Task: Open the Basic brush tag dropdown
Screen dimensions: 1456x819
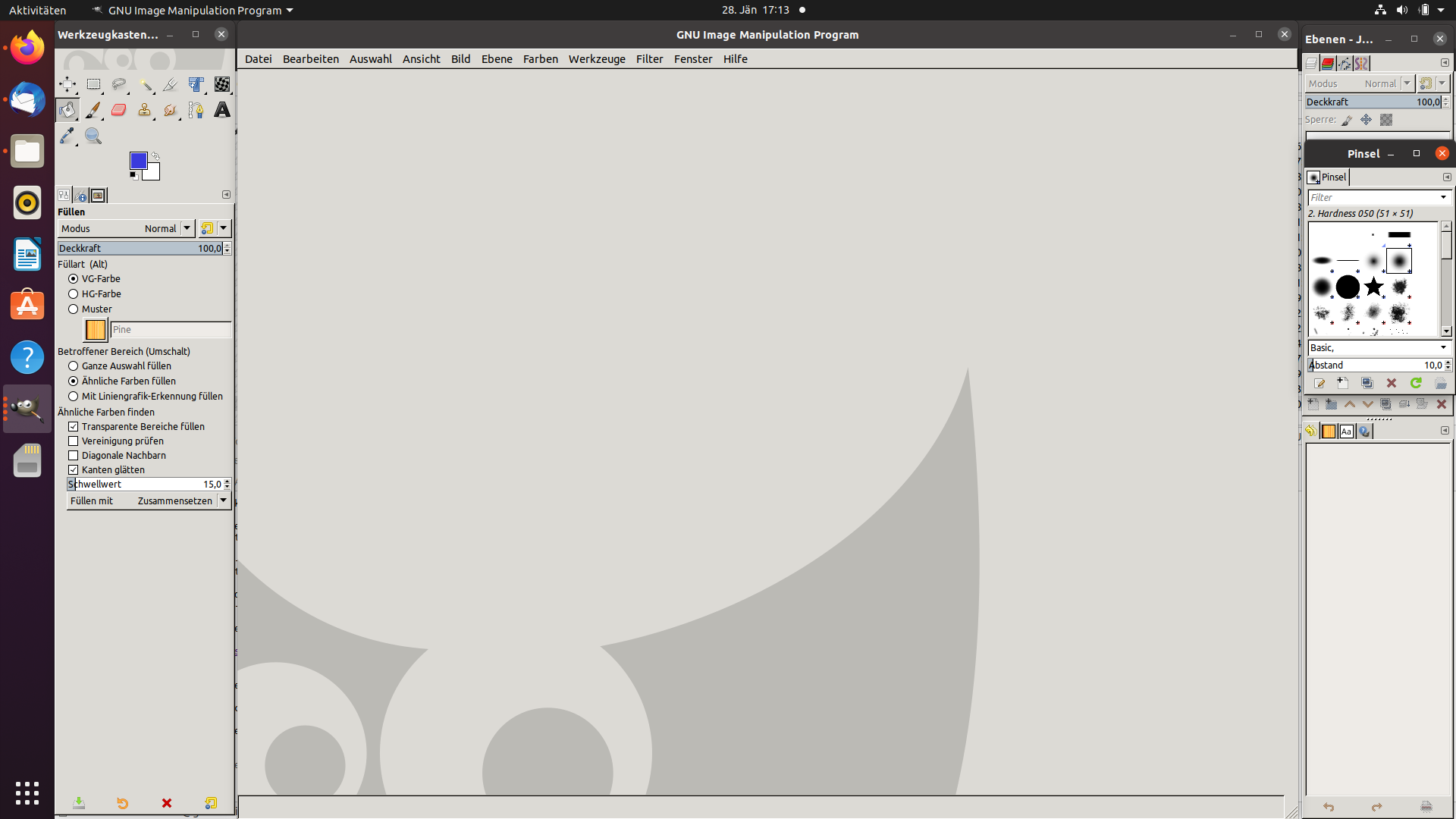Action: (x=1442, y=348)
